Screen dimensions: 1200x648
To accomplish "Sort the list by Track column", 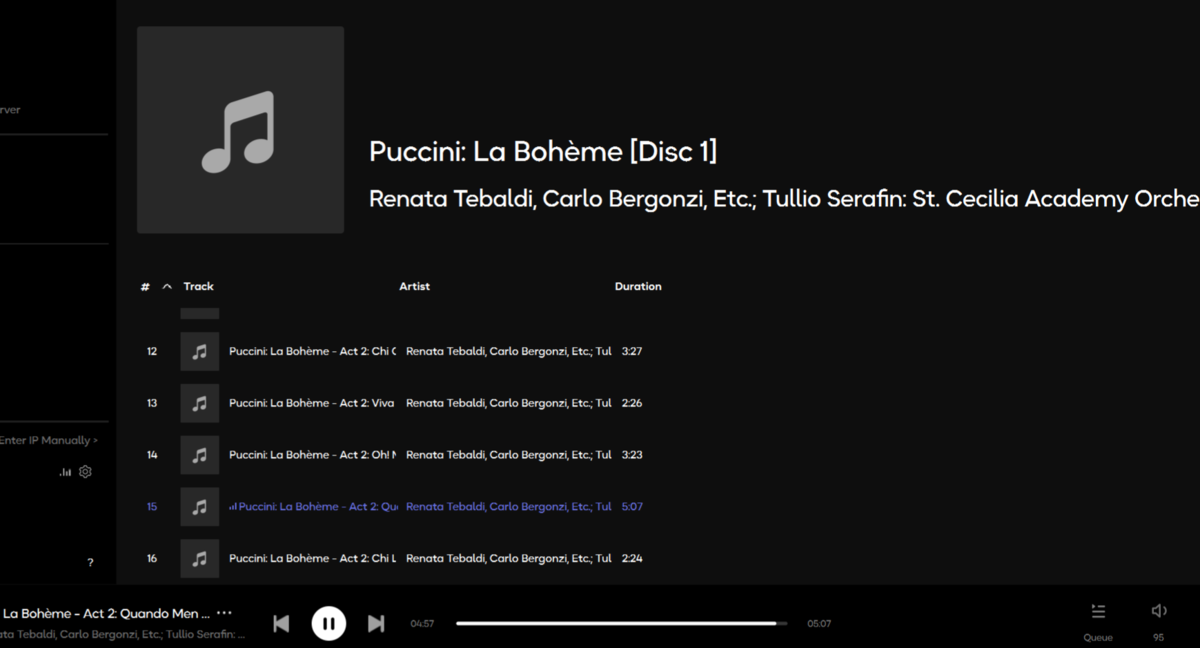I will tap(198, 286).
